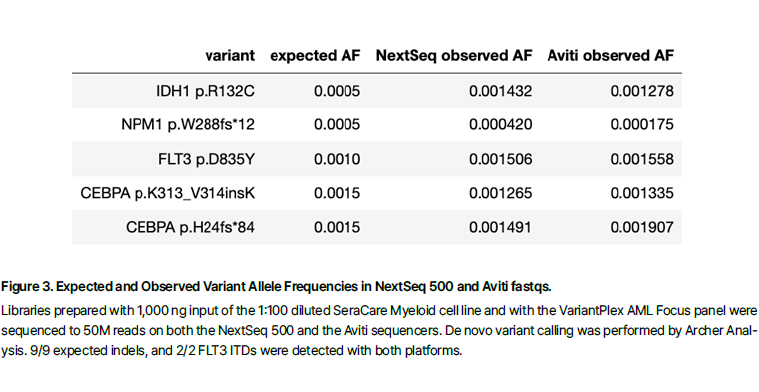Click expected AF 0.0010 for FLT3
This screenshot has width=759, height=392.
coord(337,159)
